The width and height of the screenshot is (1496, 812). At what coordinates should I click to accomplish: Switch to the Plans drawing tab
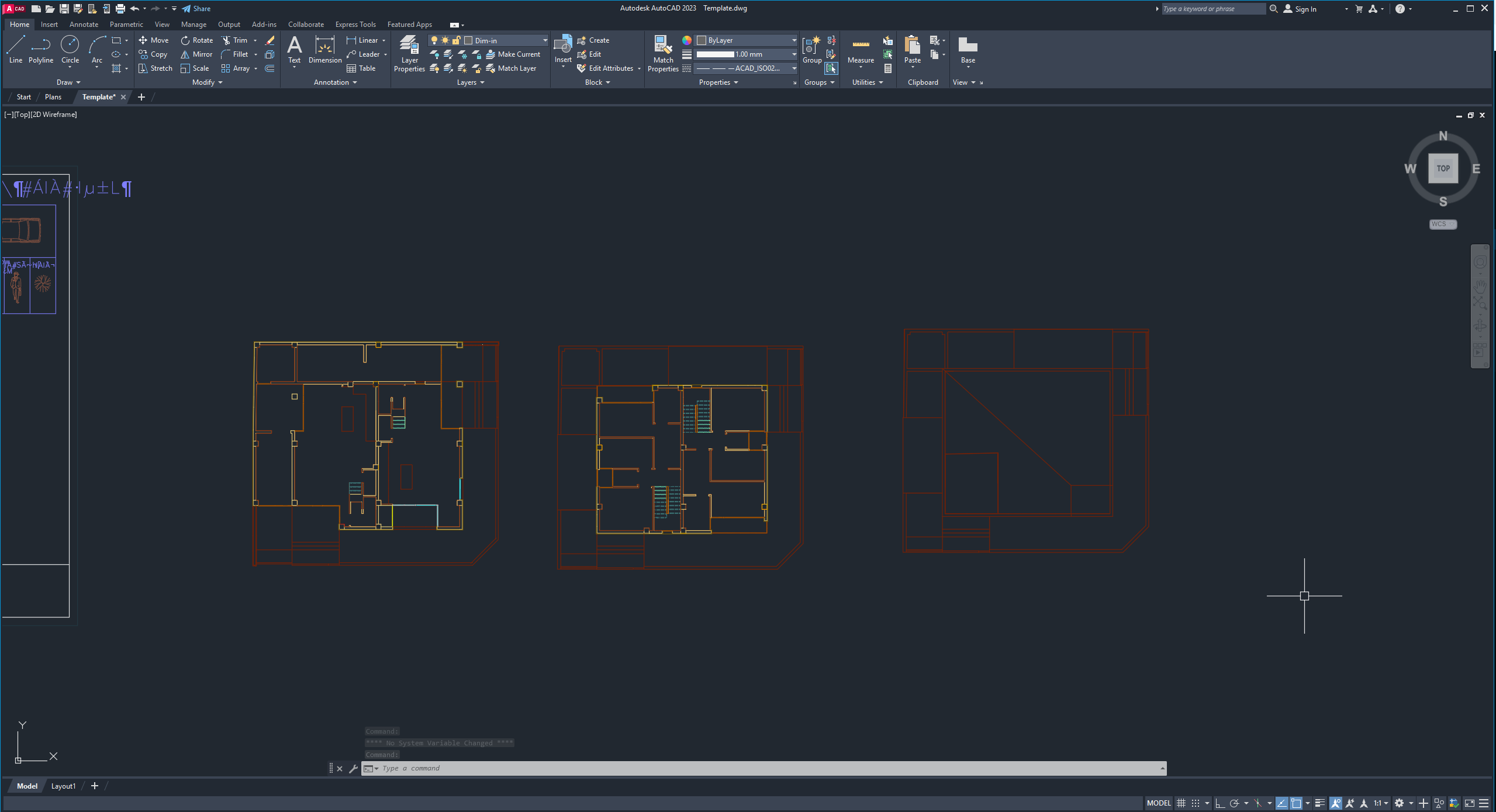[x=53, y=97]
